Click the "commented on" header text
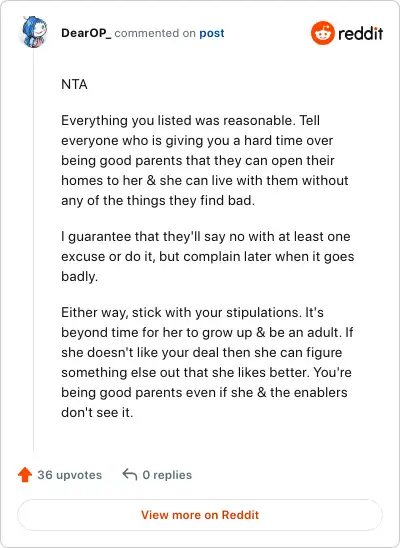This screenshot has height=548, width=400. (155, 33)
